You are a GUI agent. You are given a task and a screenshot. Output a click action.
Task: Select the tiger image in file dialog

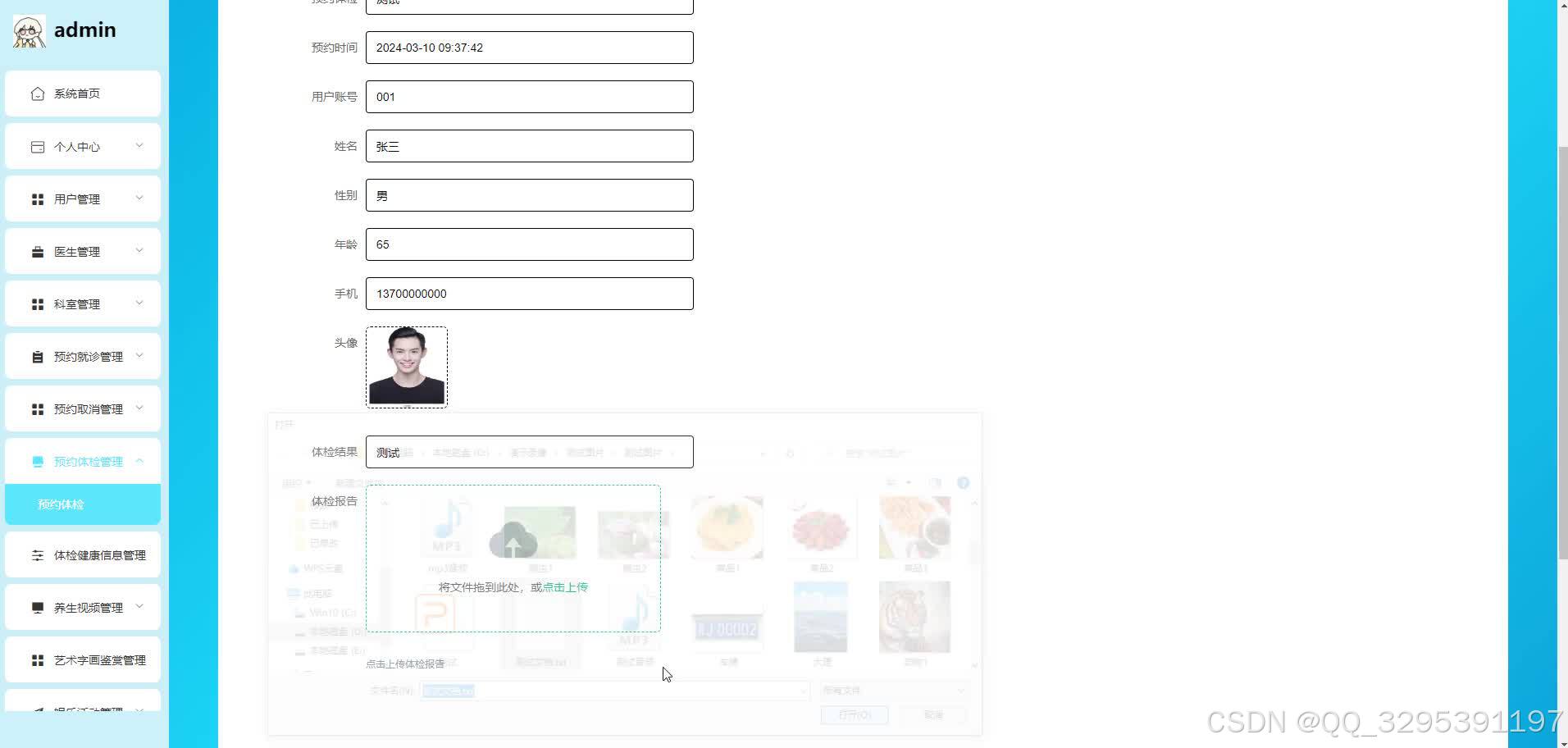pos(914,617)
